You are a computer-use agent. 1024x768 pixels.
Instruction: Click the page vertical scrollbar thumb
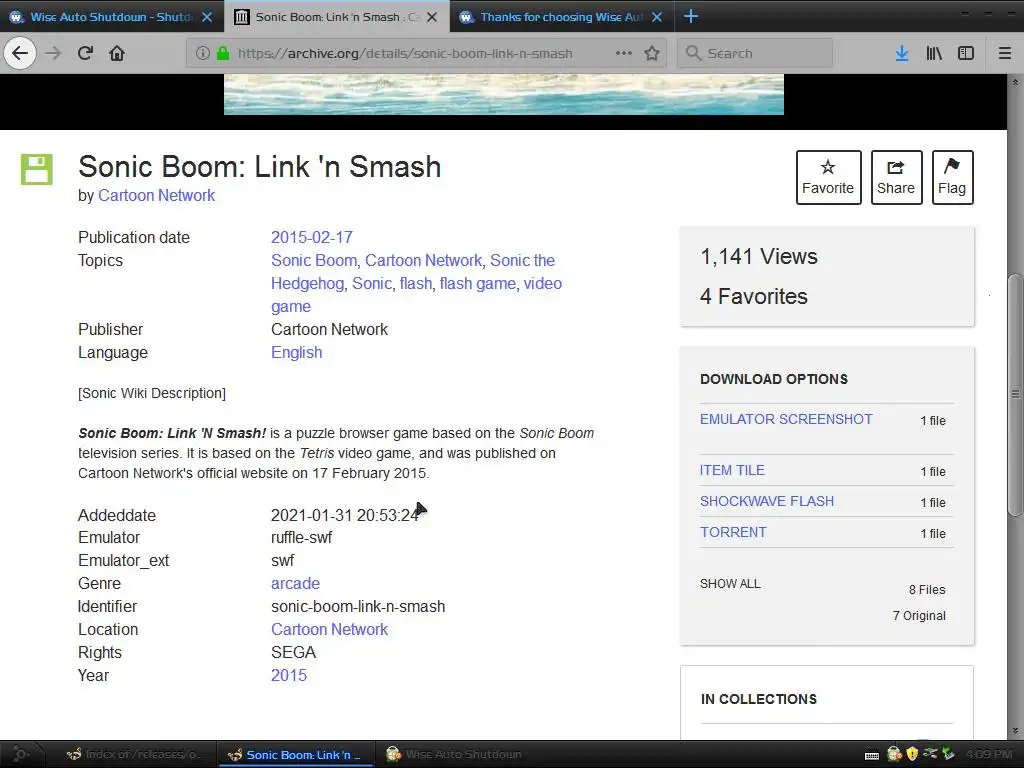pyautogui.click(x=1015, y=394)
